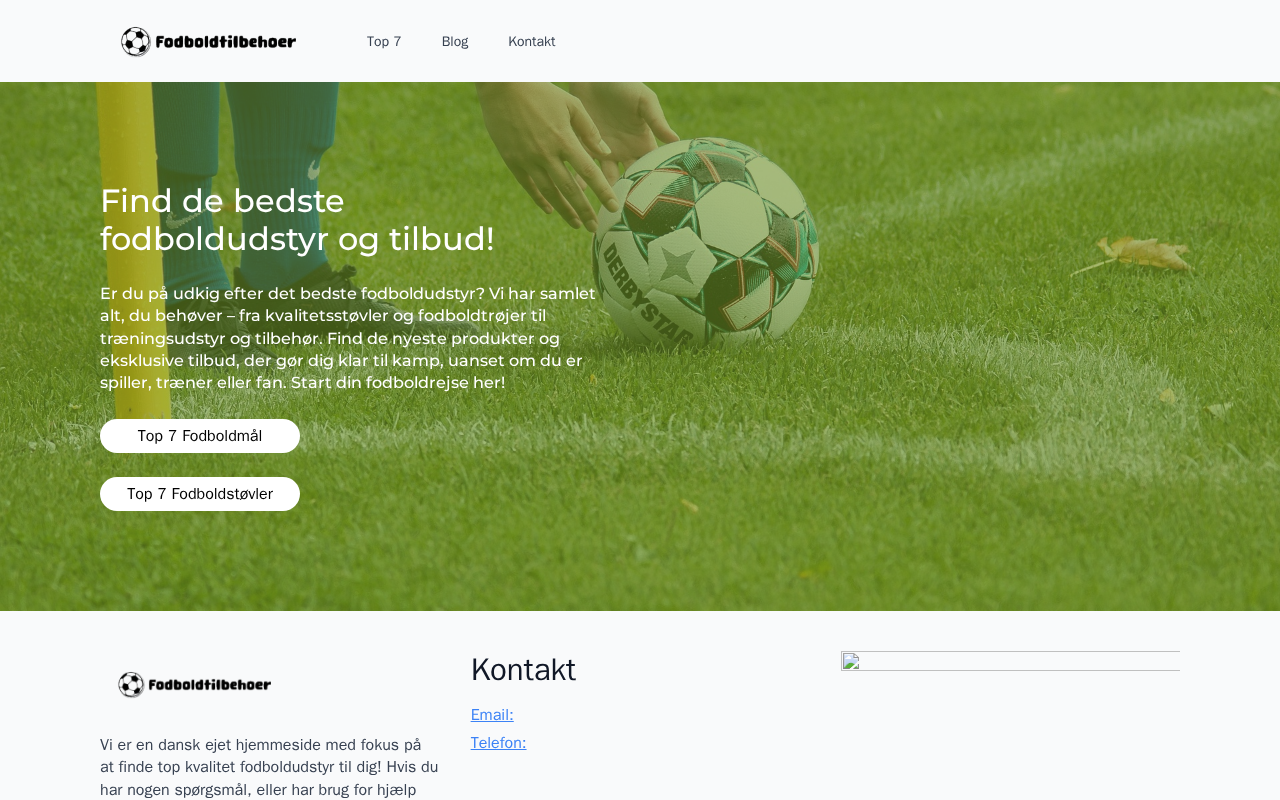The image size is (1280, 800).
Task: Click the Fodboldtilbehoer logo in the header
Action: (x=208, y=41)
